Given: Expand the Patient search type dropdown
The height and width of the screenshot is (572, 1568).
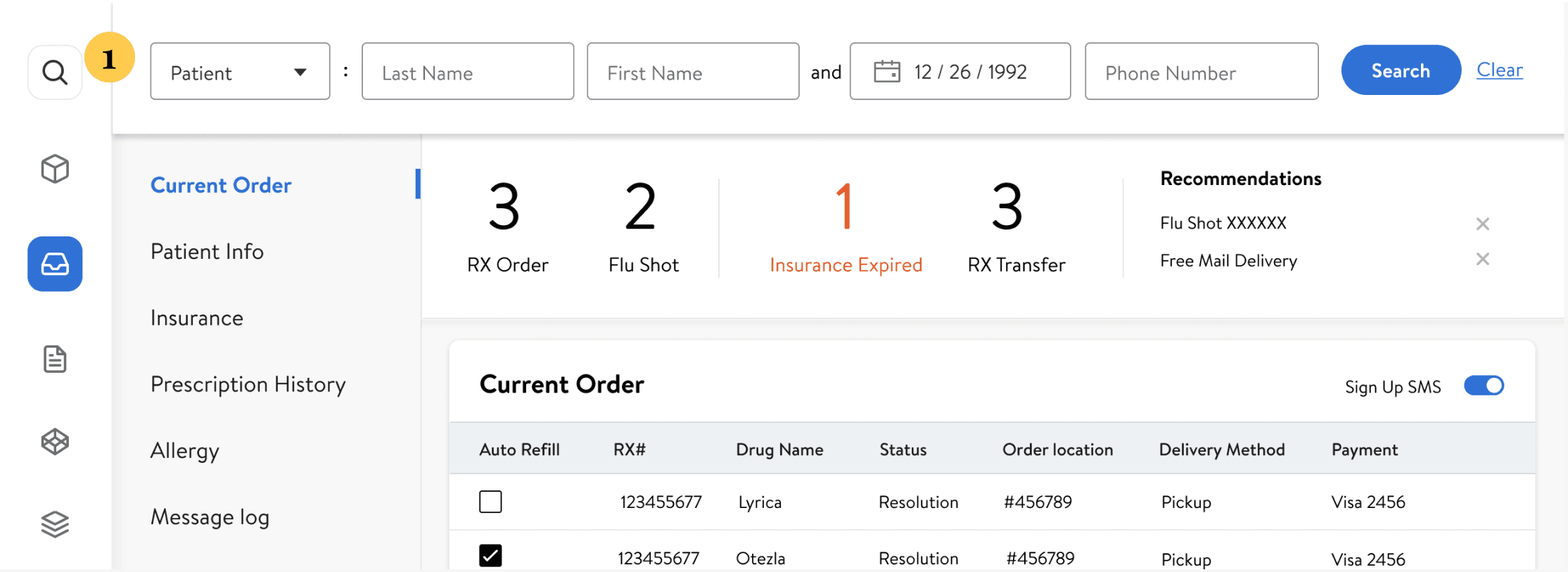Looking at the screenshot, I should [x=240, y=71].
